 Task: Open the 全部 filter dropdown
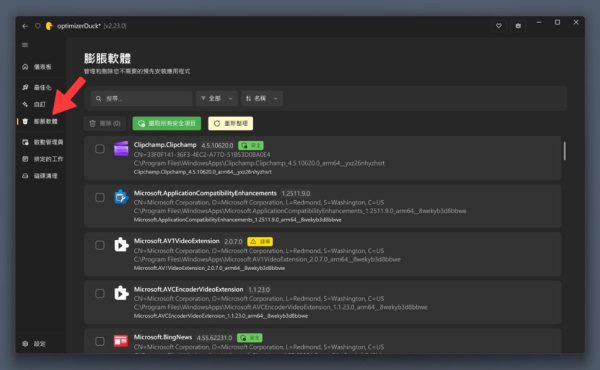[x=217, y=99]
